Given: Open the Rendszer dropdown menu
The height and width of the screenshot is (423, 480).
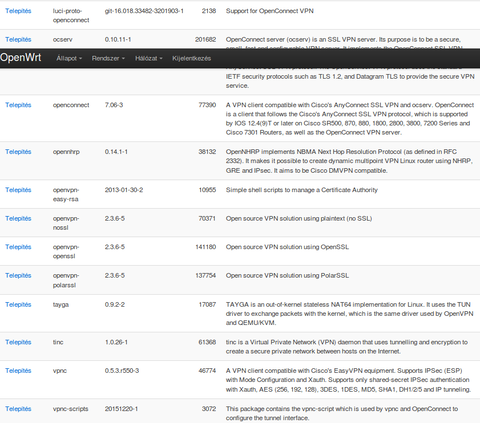Looking at the screenshot, I should click(108, 58).
